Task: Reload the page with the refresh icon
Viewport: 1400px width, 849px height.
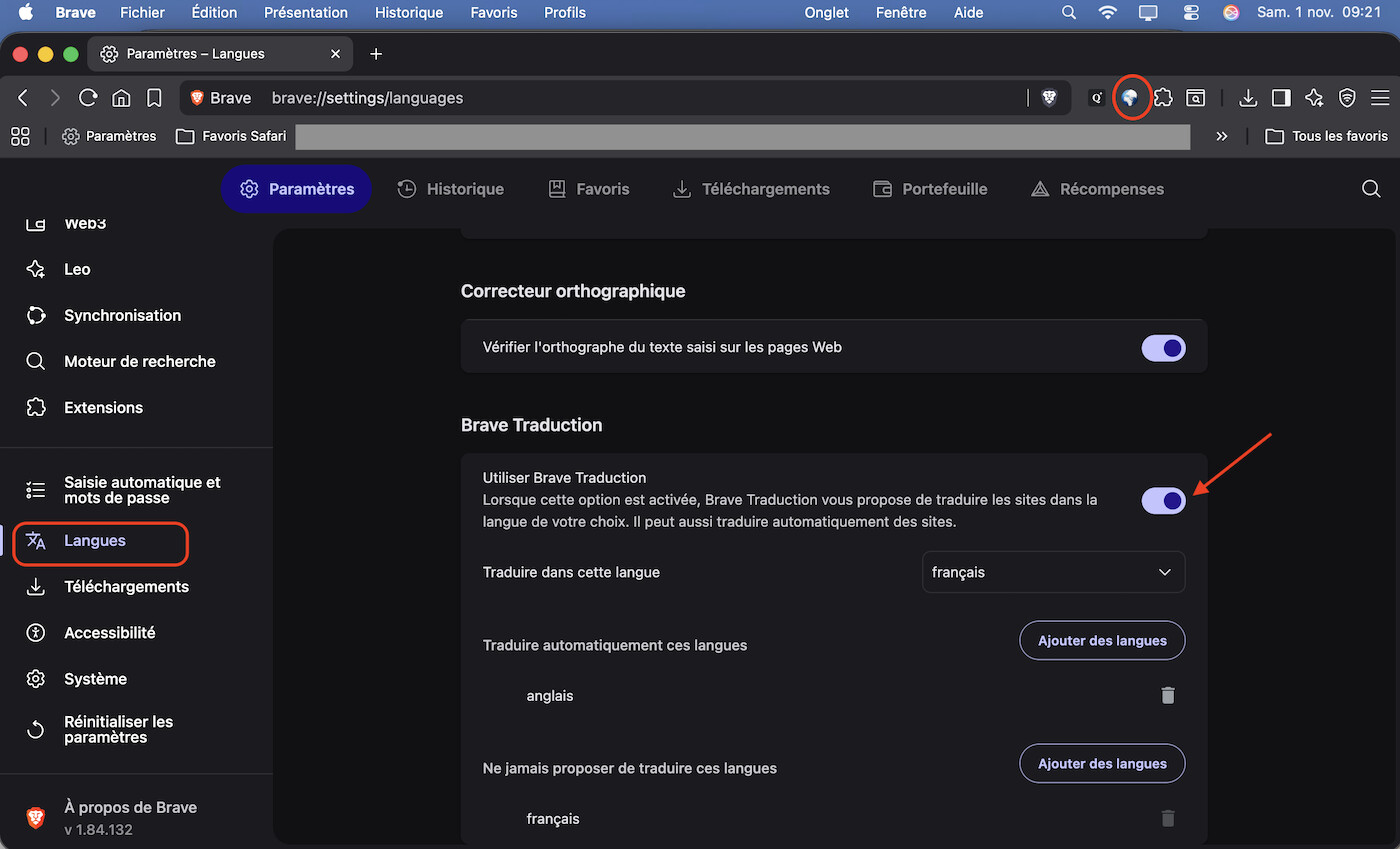Action: 88,98
